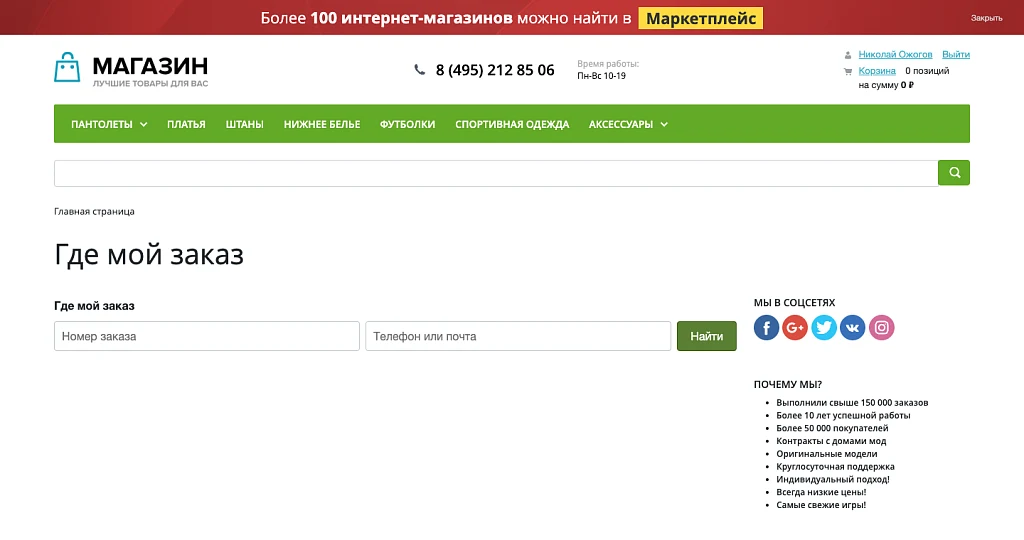This screenshot has height=540, width=1024.
Task: Open the Аксессуары category
Action: (621, 124)
